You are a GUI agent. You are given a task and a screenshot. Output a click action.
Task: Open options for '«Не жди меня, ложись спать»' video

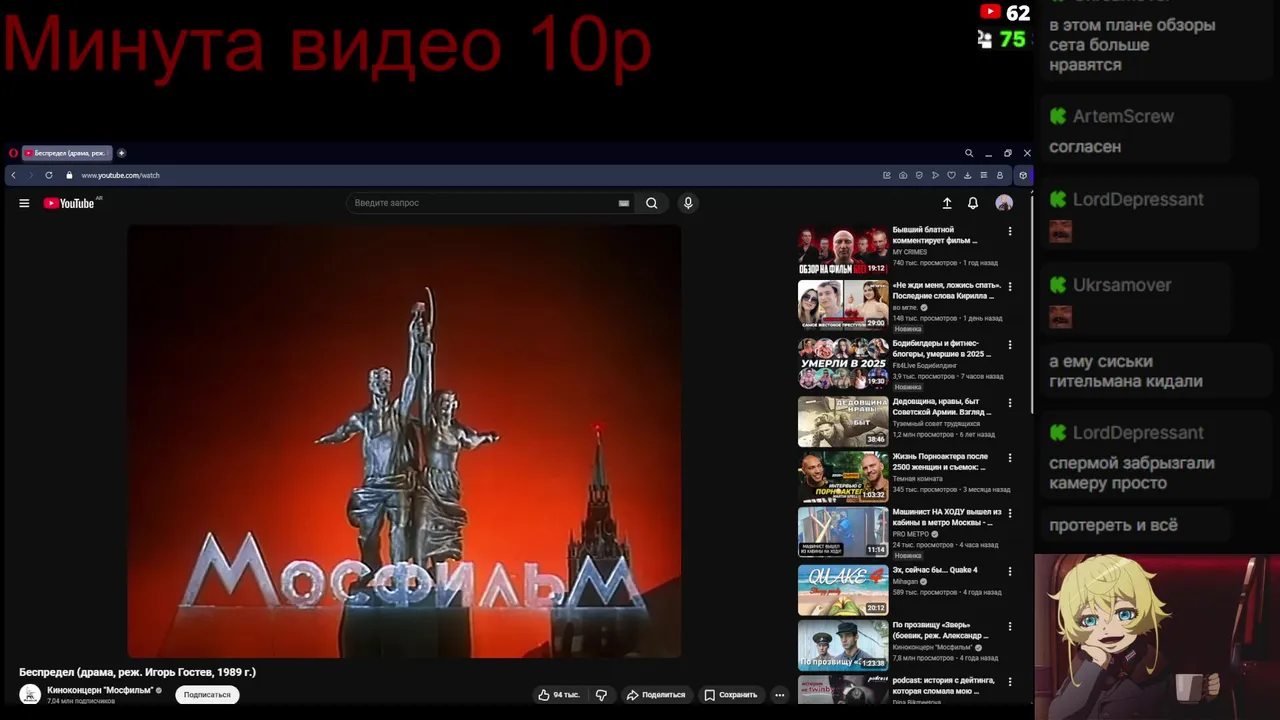(x=1010, y=286)
